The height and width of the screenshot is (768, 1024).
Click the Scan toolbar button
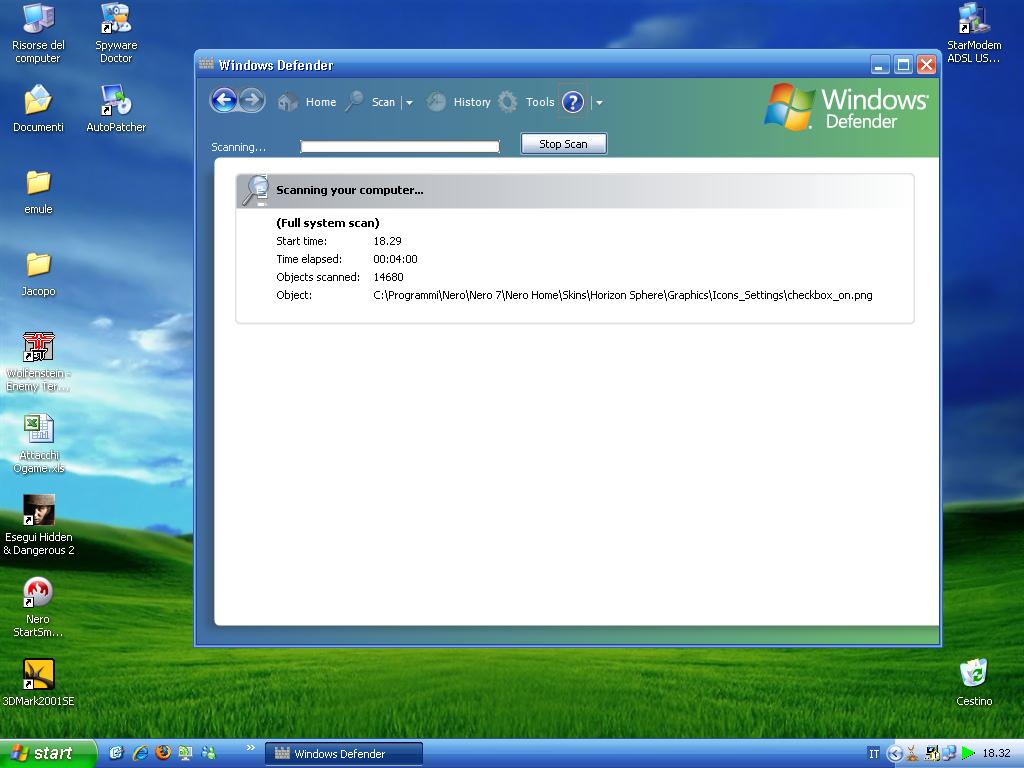[x=371, y=102]
